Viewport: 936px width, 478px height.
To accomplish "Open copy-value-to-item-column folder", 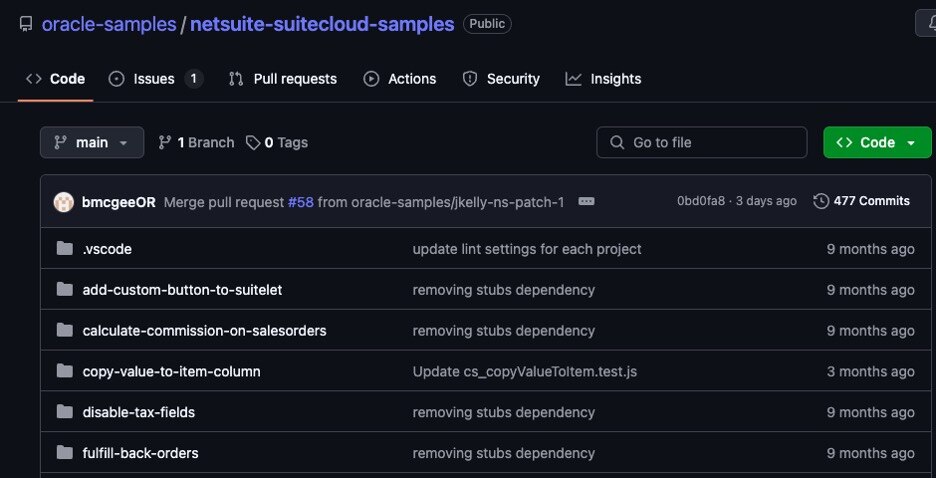I will (x=171, y=372).
